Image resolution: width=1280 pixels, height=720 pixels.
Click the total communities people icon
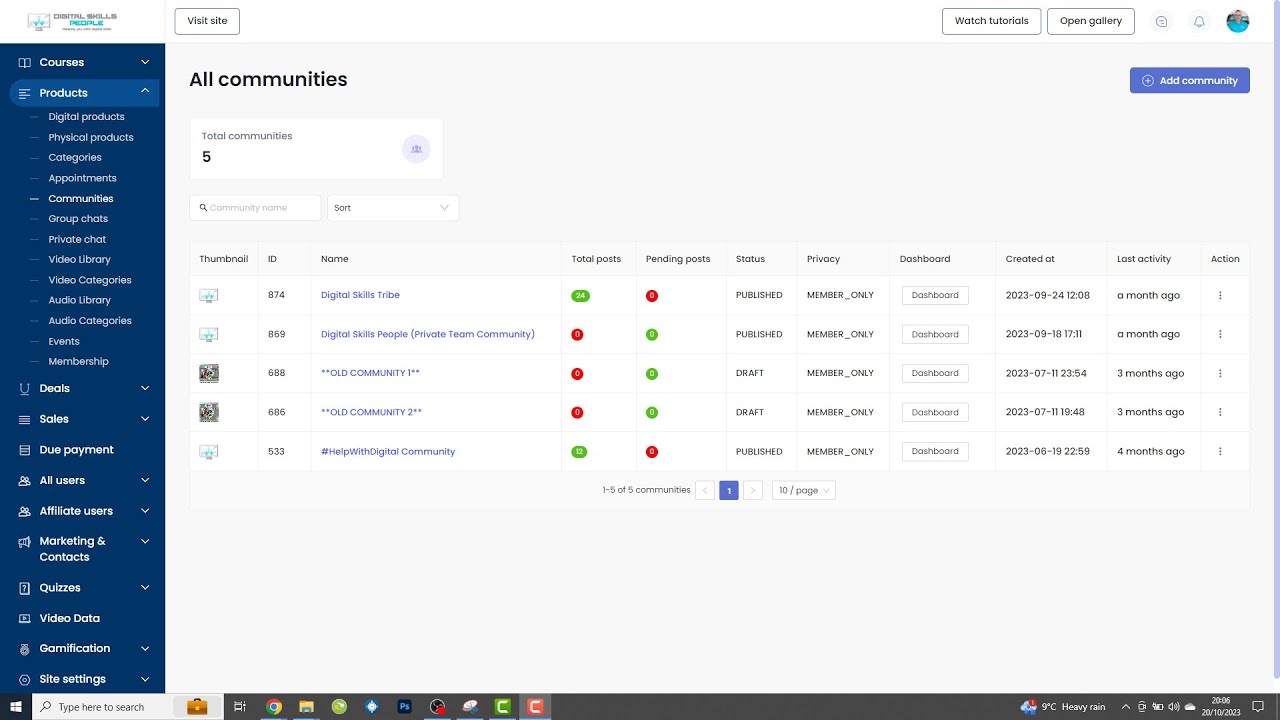pyautogui.click(x=416, y=149)
